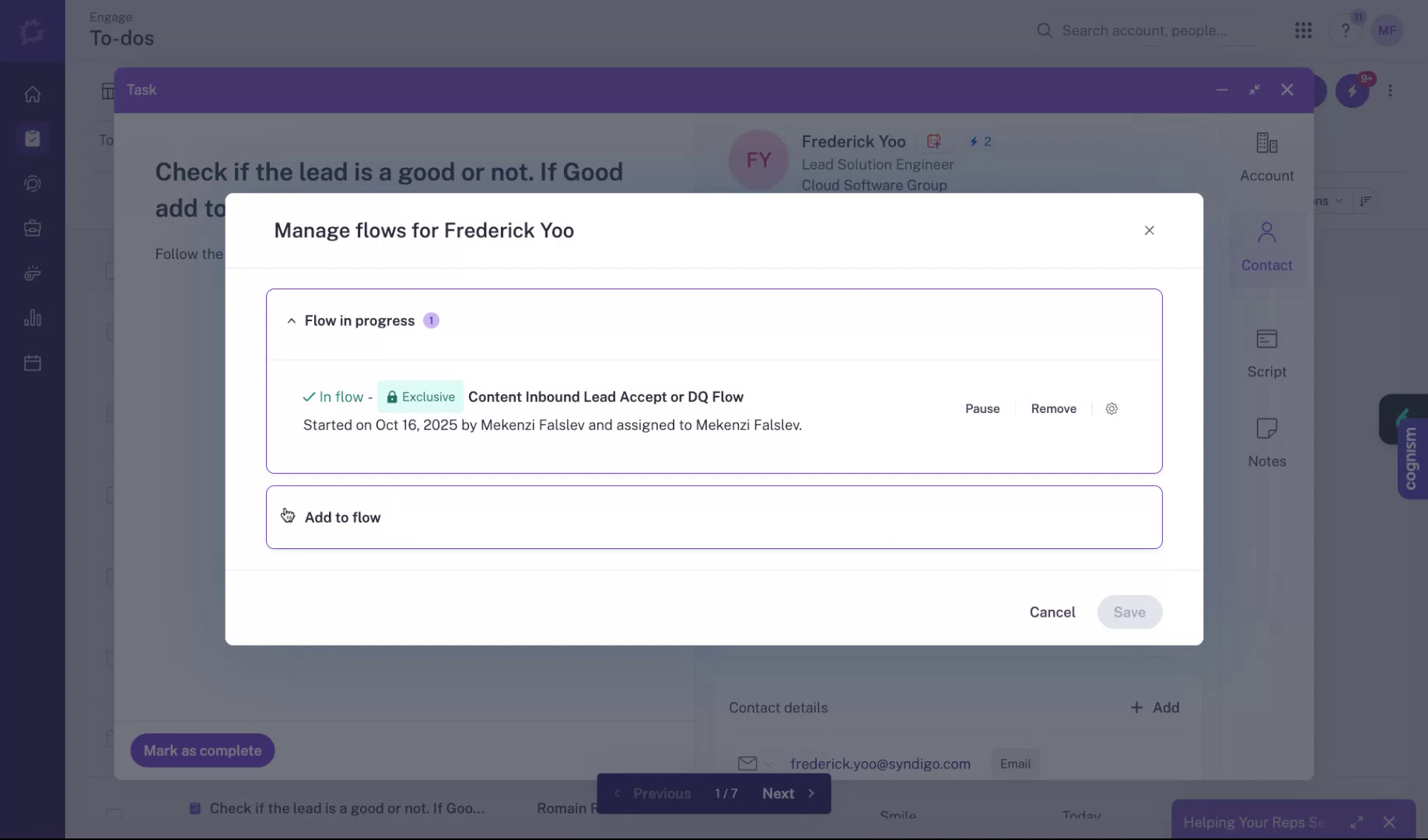The width and height of the screenshot is (1428, 840).
Task: Check the checkbox next to bottom lead task
Action: point(114,814)
